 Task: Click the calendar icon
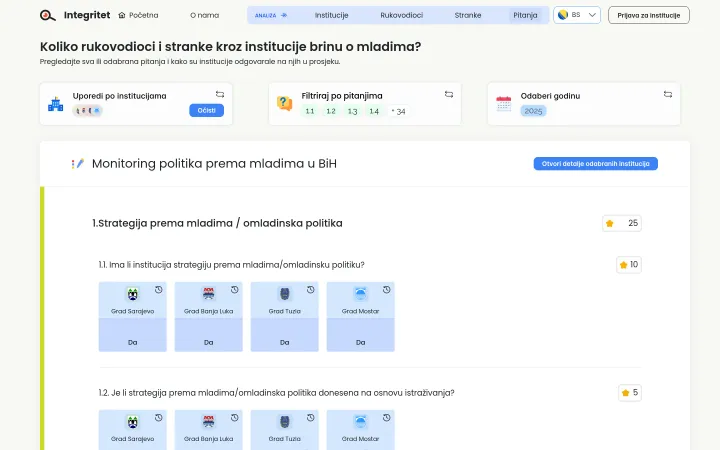[x=504, y=104]
